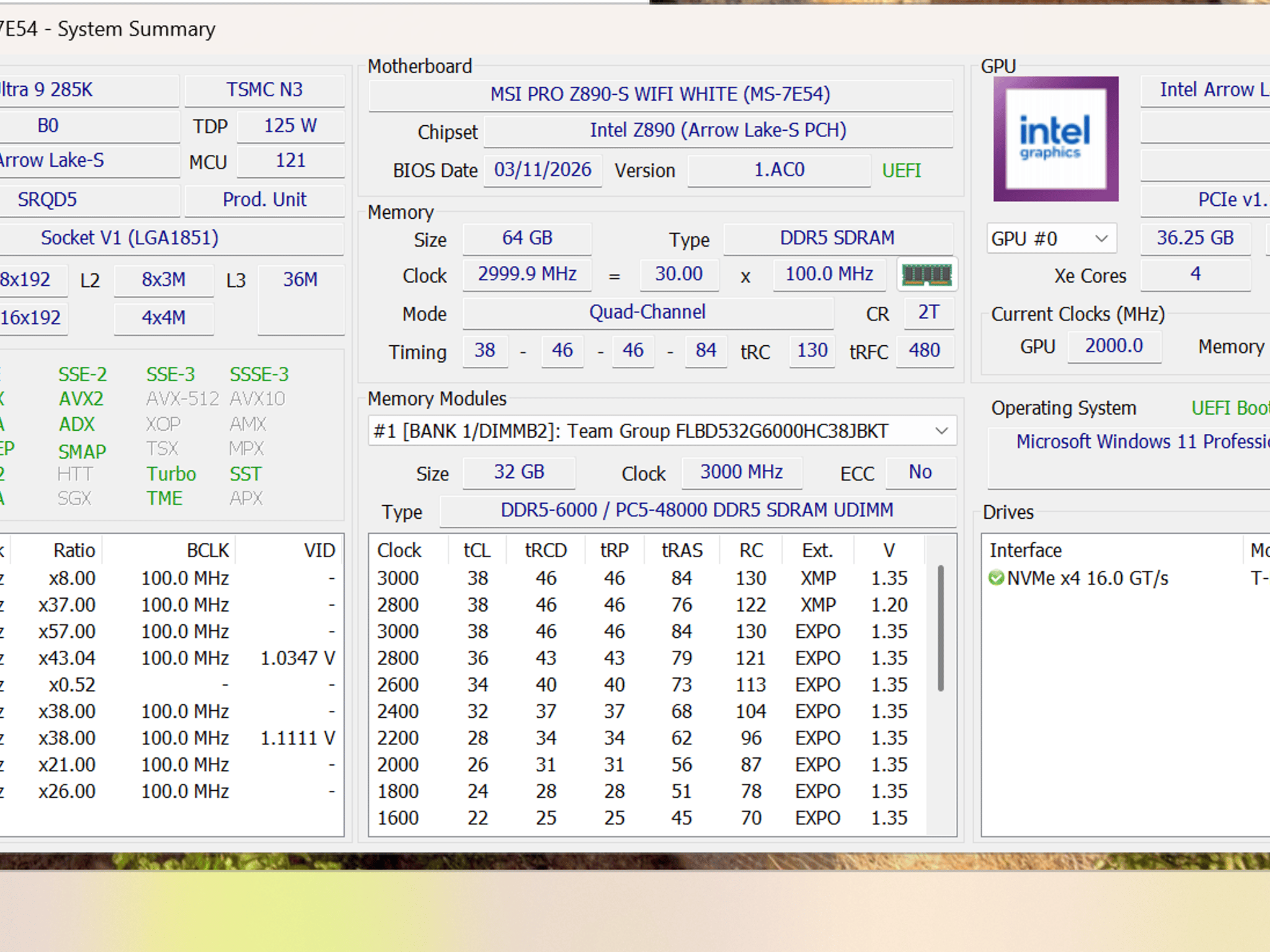Click the tRC value 130 in Memory section
1270x952 pixels.
coord(812,351)
